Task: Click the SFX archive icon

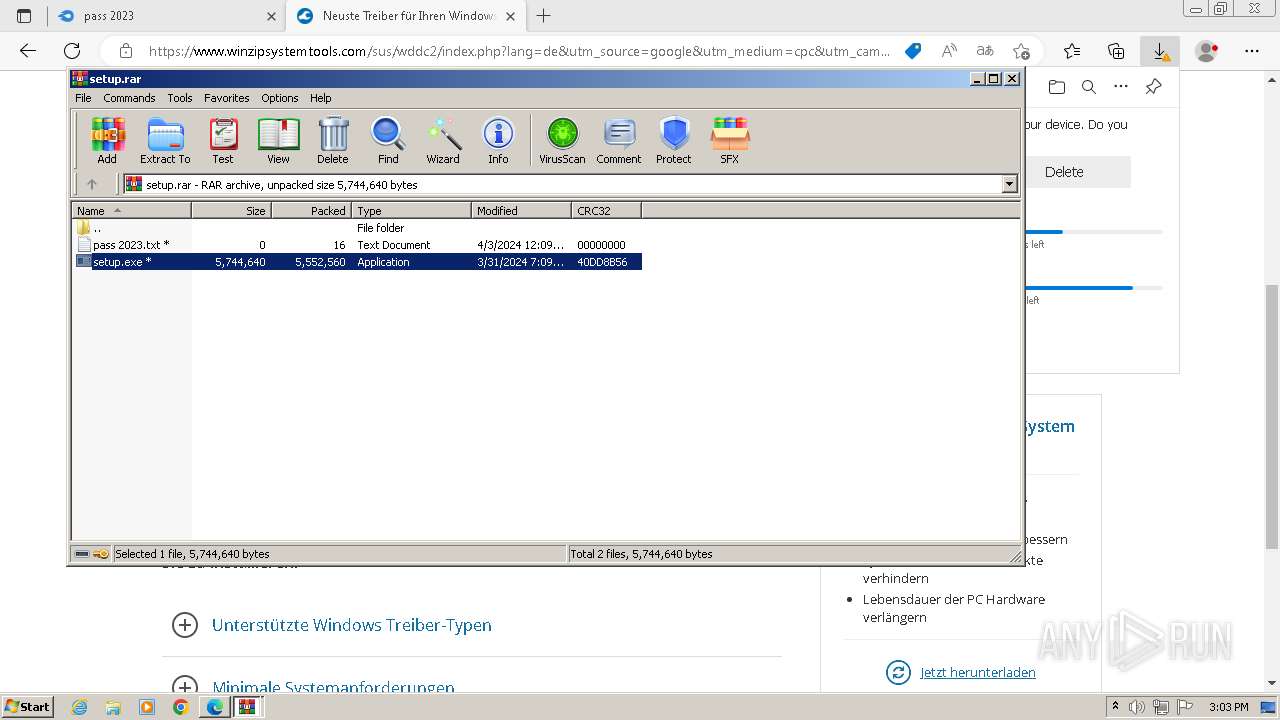Action: pyautogui.click(x=730, y=141)
